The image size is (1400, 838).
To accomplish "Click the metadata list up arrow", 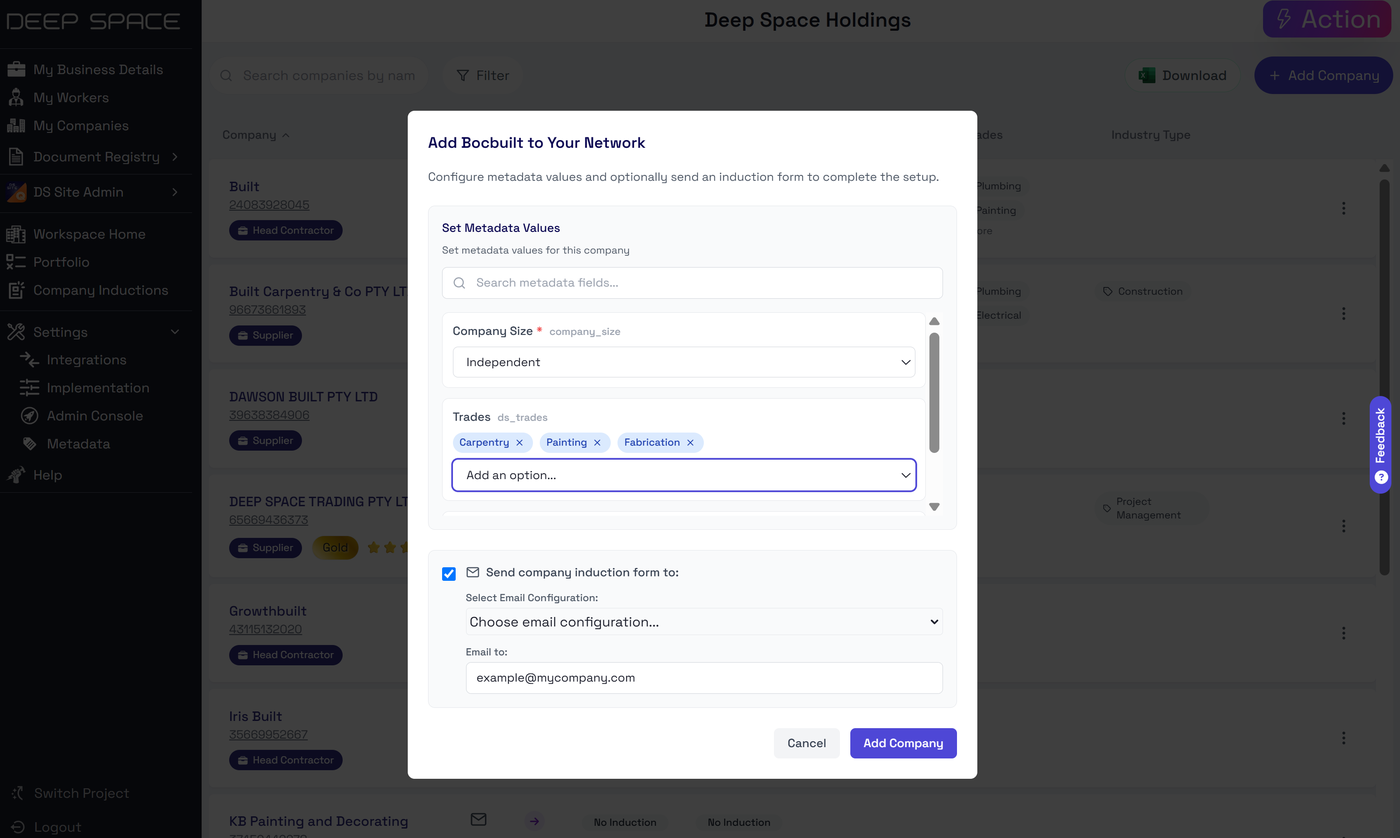I will [934, 322].
